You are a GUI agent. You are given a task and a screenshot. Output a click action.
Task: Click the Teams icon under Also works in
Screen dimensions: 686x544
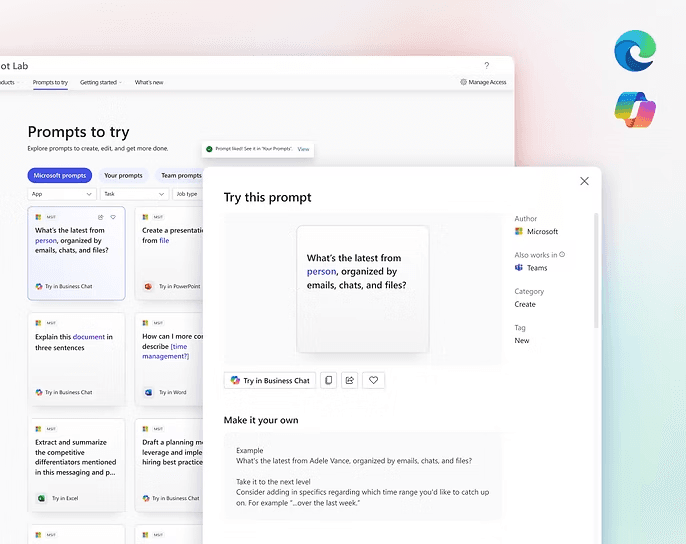coord(519,267)
